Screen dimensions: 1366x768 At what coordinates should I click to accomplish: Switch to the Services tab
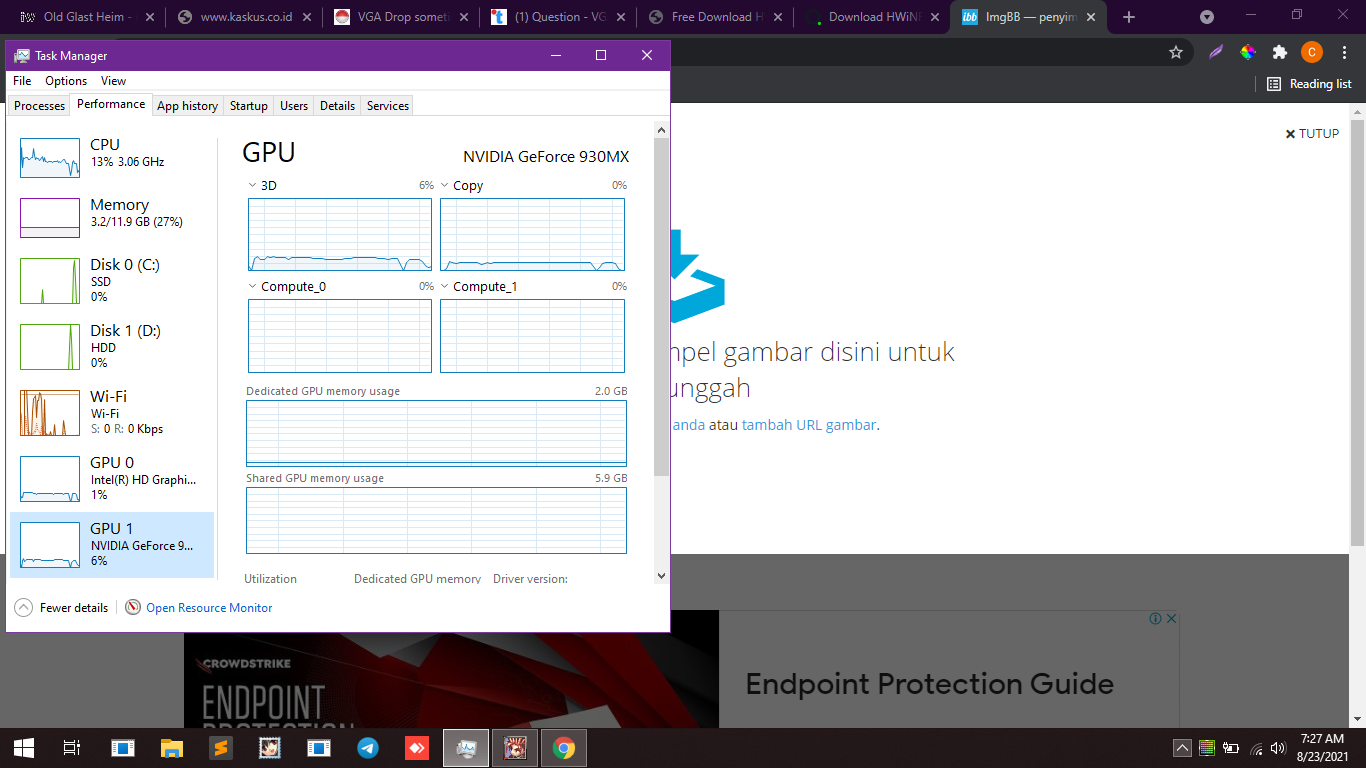pos(387,106)
